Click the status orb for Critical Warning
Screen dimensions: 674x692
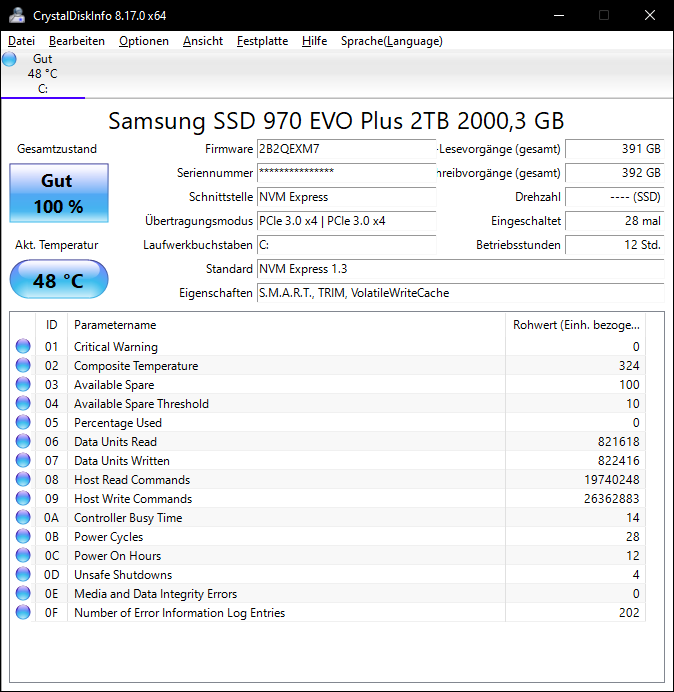[x=23, y=346]
